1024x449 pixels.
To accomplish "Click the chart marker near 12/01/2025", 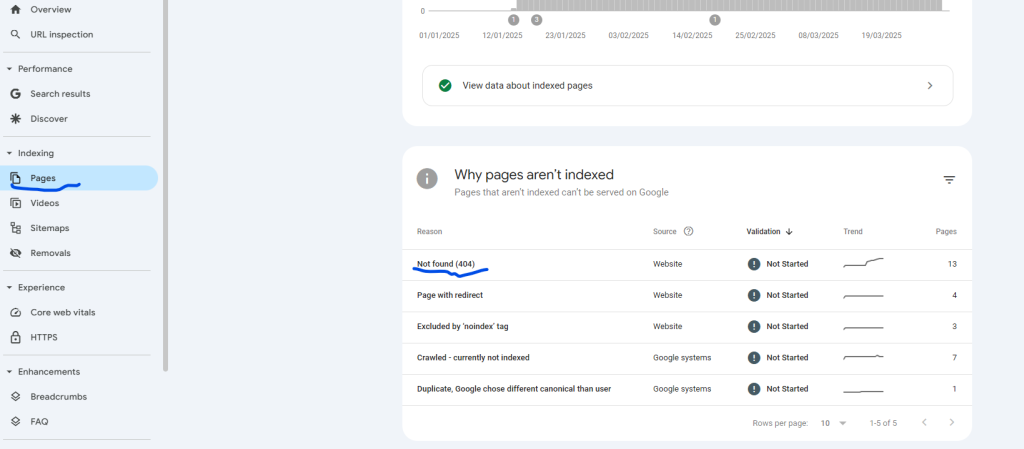I will tap(513, 20).
